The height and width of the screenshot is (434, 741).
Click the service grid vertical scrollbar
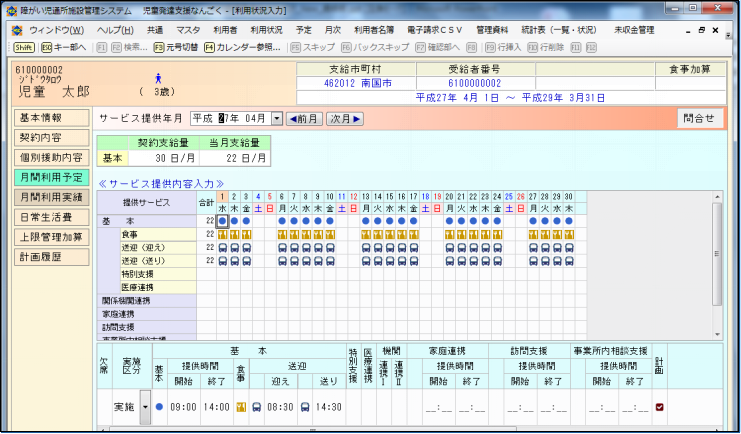click(x=716, y=250)
